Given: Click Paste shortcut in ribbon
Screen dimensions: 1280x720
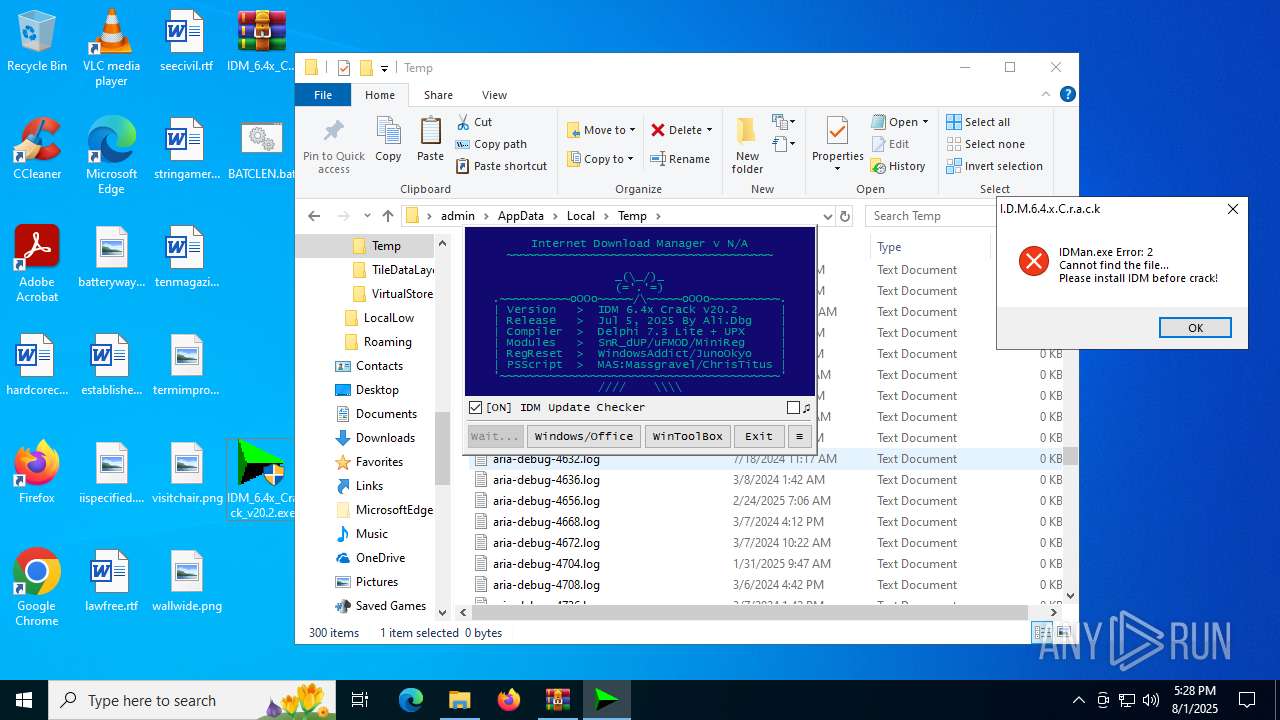Looking at the screenshot, I should 501,166.
